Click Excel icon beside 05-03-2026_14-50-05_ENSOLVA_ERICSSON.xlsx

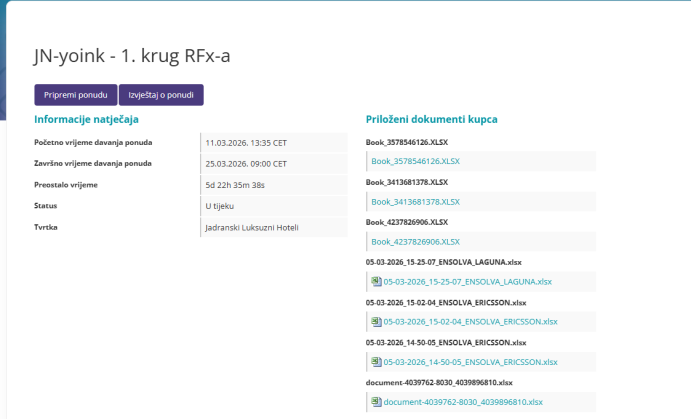376,362
